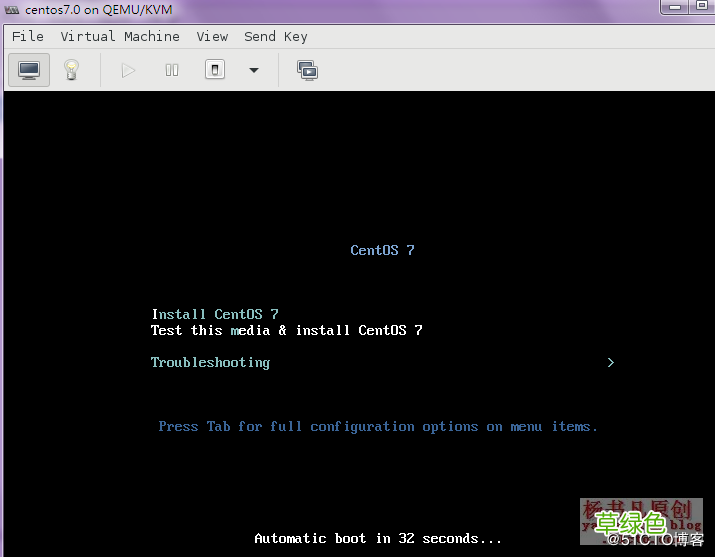Show the graphical console monitor icon

coord(29,70)
